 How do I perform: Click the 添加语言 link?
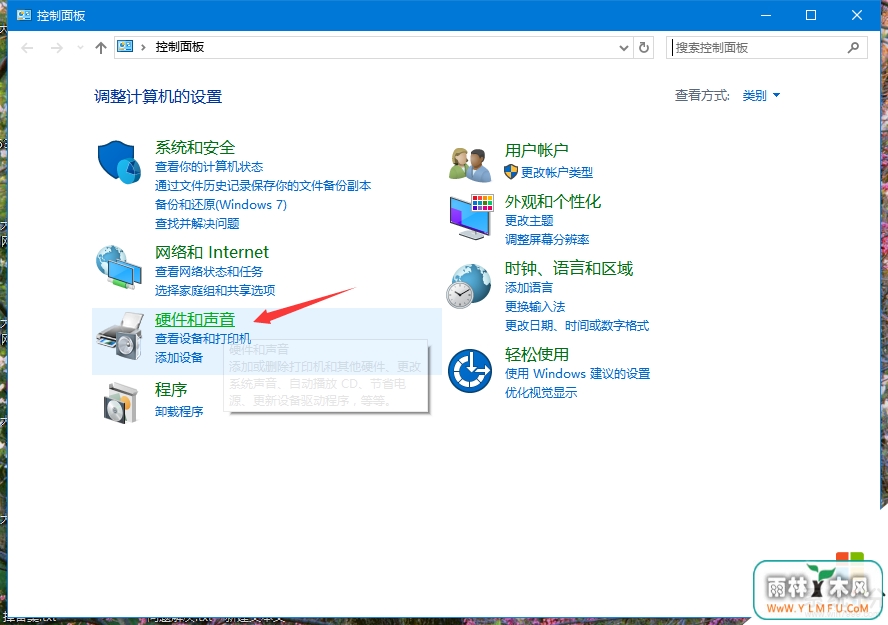(529, 288)
